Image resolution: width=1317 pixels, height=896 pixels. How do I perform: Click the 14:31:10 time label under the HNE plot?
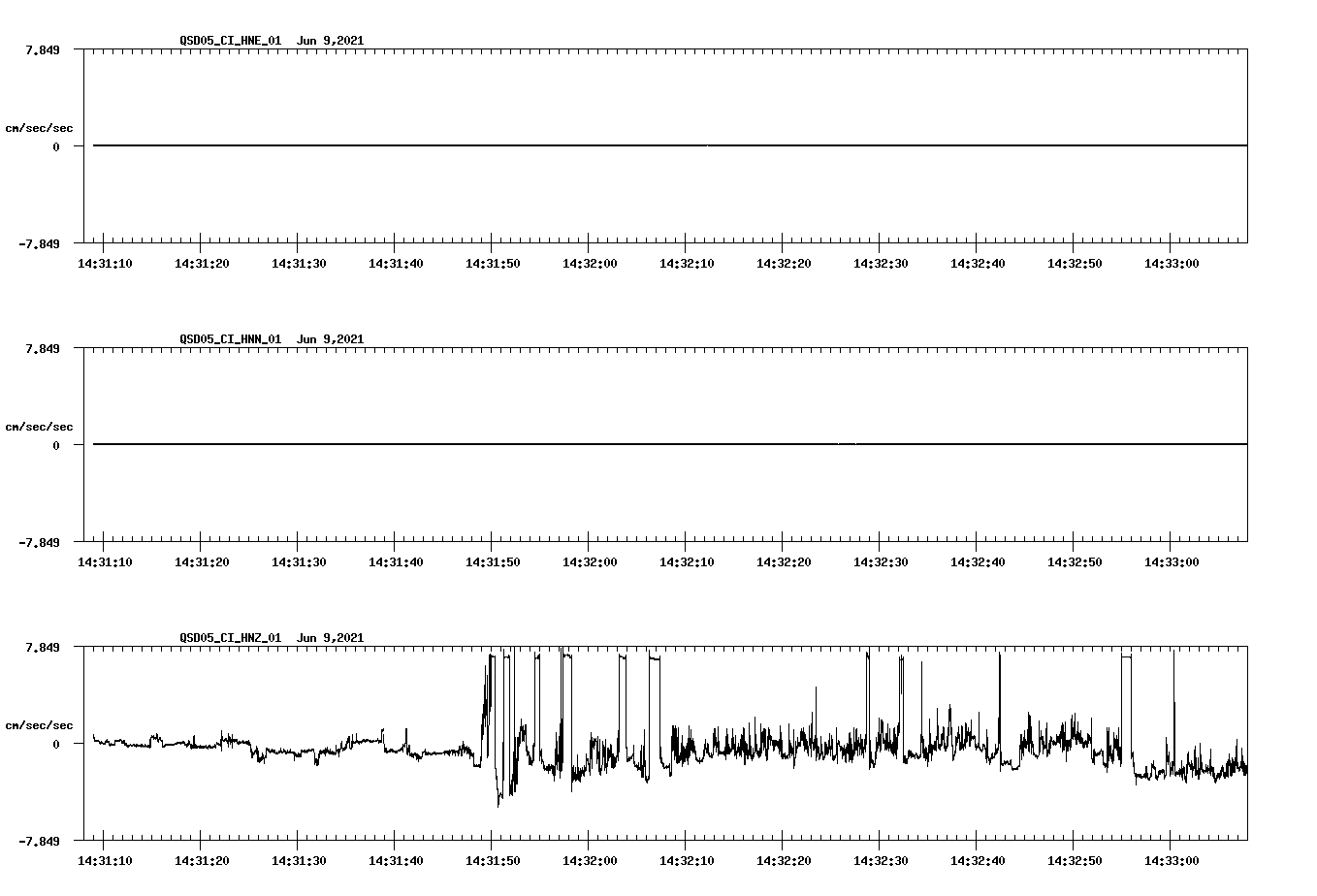105,264
